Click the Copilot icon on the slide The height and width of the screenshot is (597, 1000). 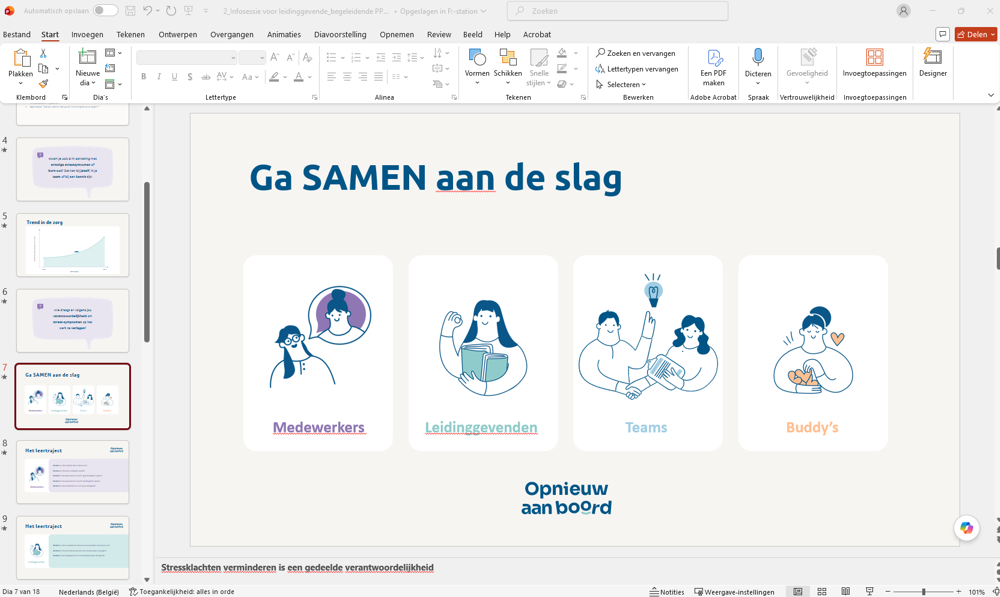click(966, 528)
